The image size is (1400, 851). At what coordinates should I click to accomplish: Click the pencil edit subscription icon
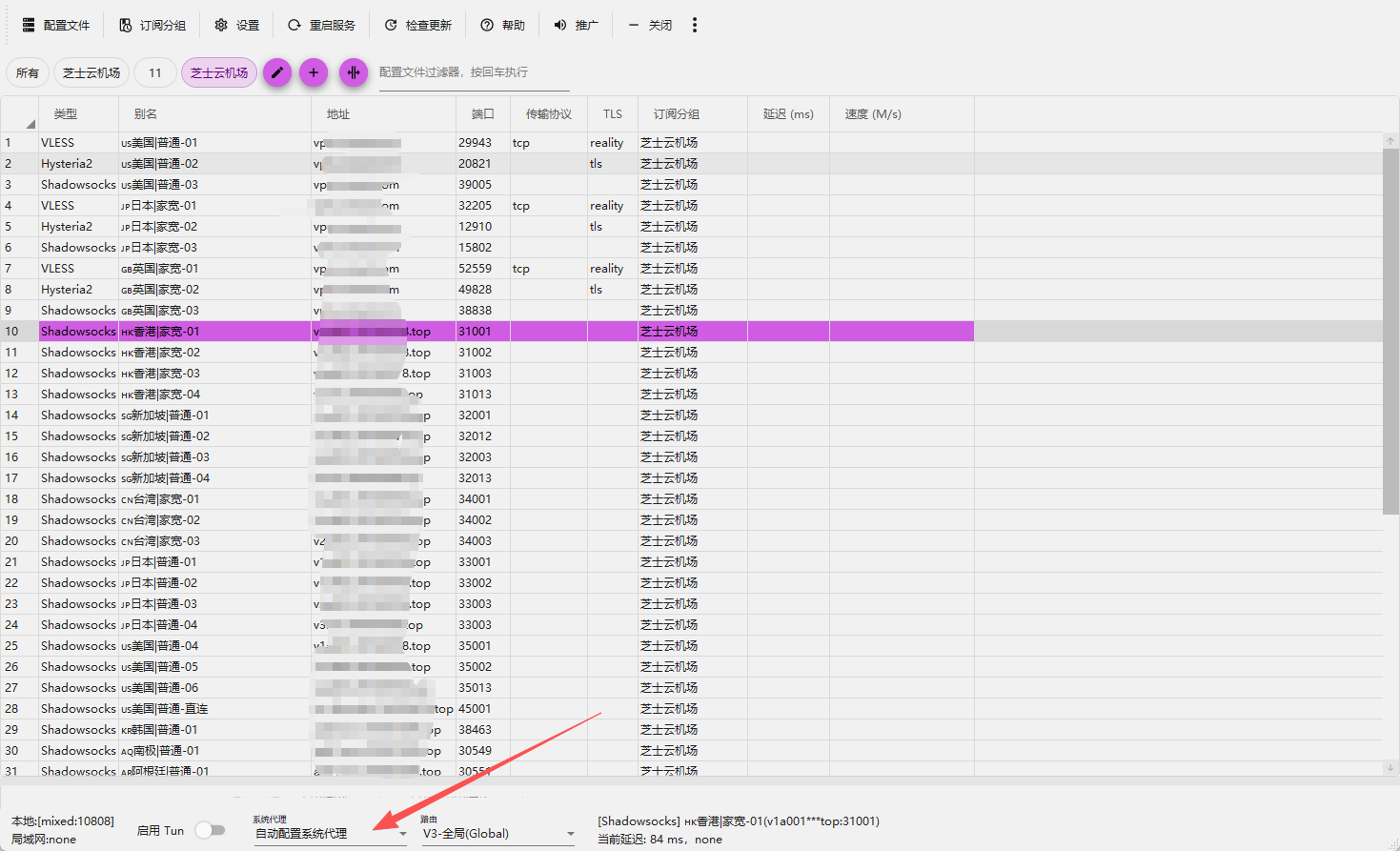277,72
